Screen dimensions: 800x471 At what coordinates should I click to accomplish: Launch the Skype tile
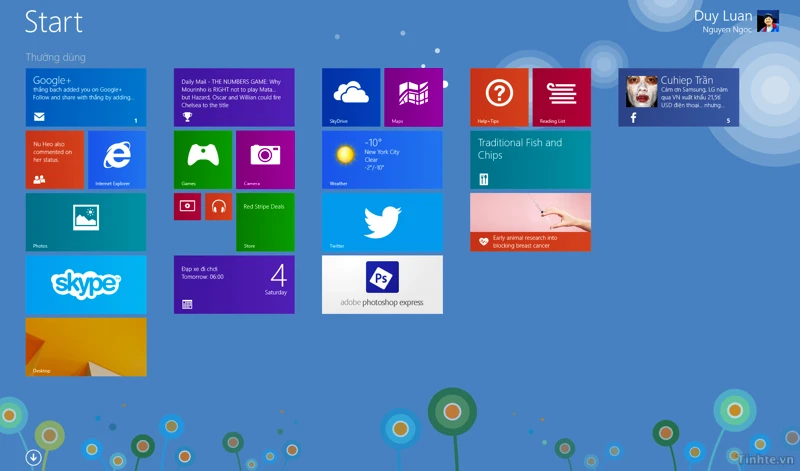point(86,285)
